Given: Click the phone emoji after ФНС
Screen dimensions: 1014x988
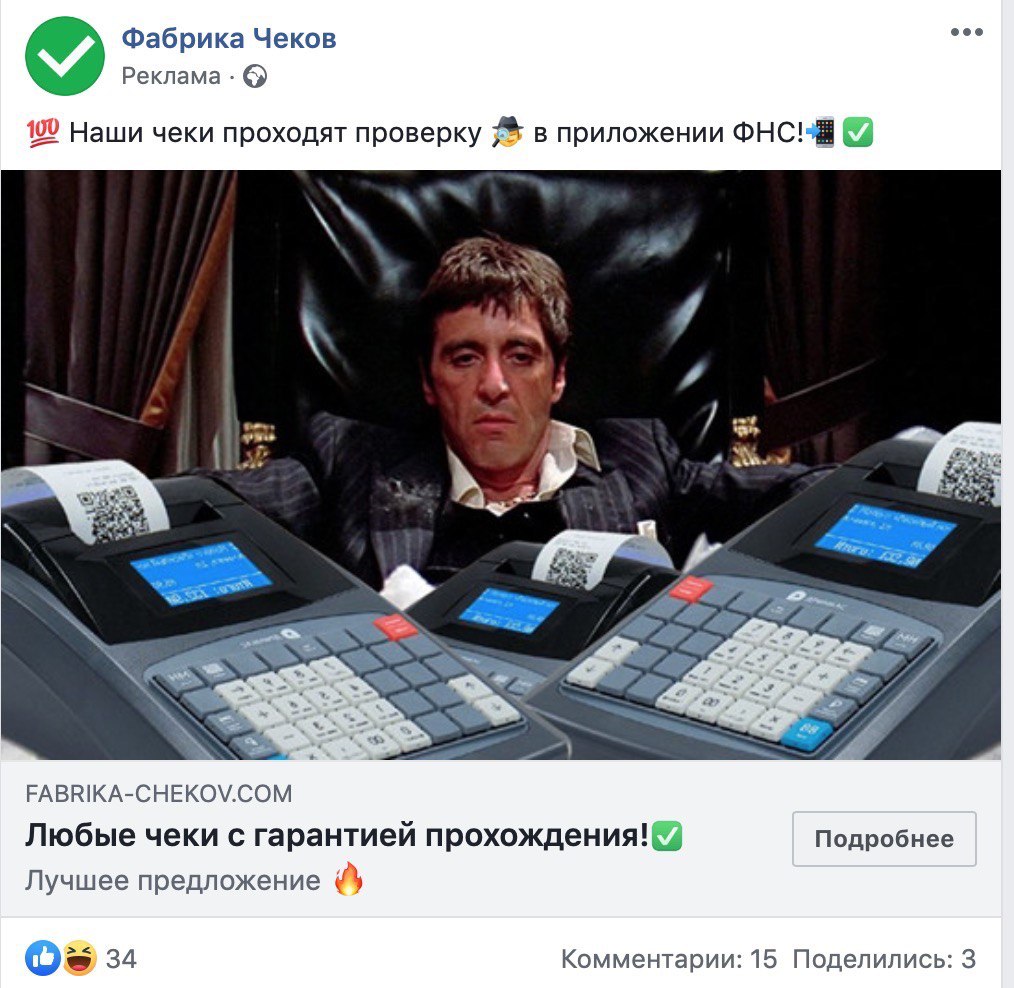Looking at the screenshot, I should pyautogui.click(x=821, y=133).
